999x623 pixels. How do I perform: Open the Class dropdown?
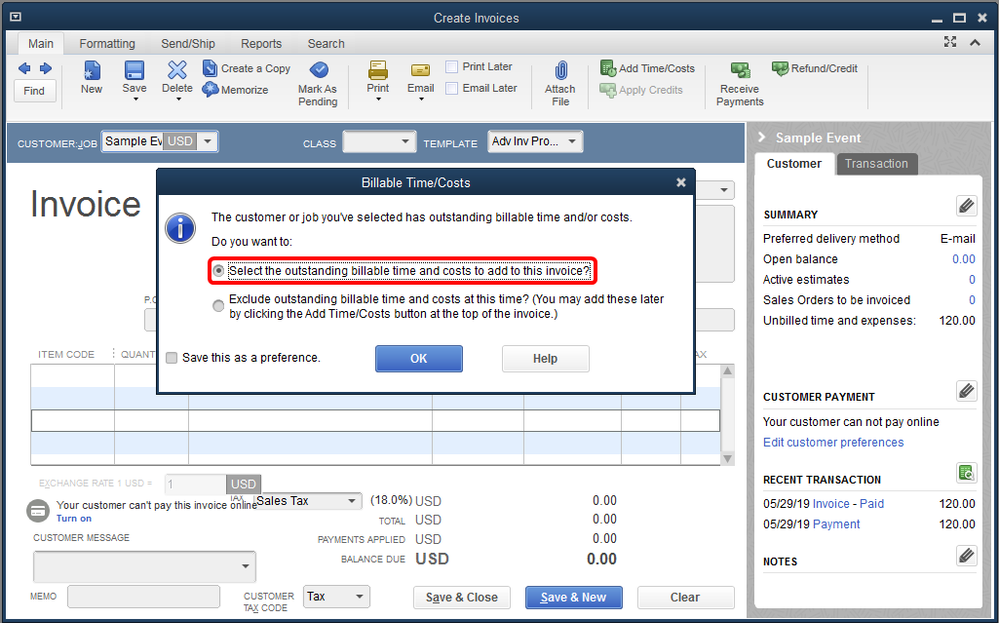405,141
